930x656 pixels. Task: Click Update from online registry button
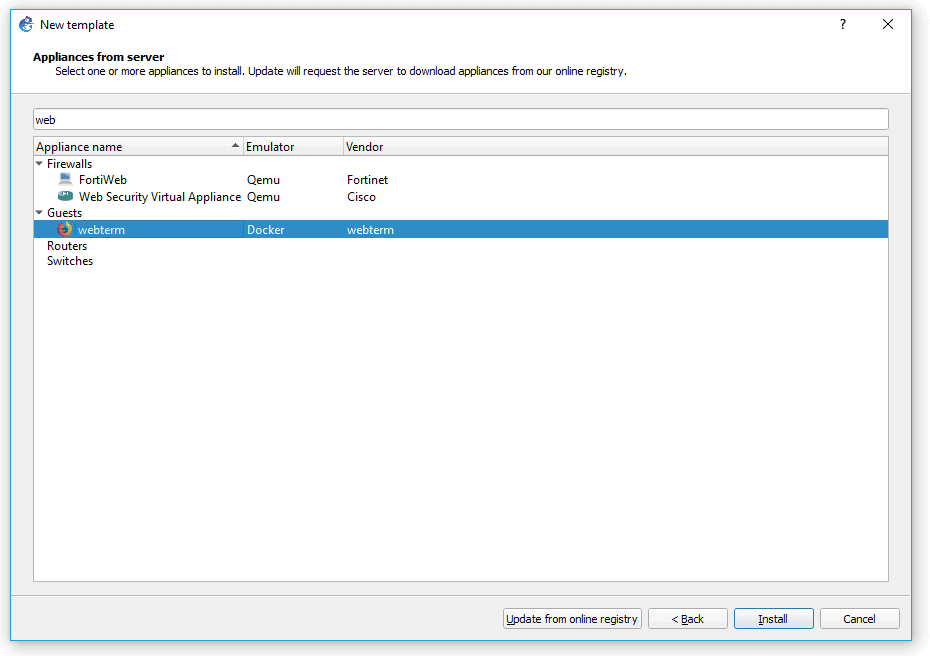[x=572, y=619]
